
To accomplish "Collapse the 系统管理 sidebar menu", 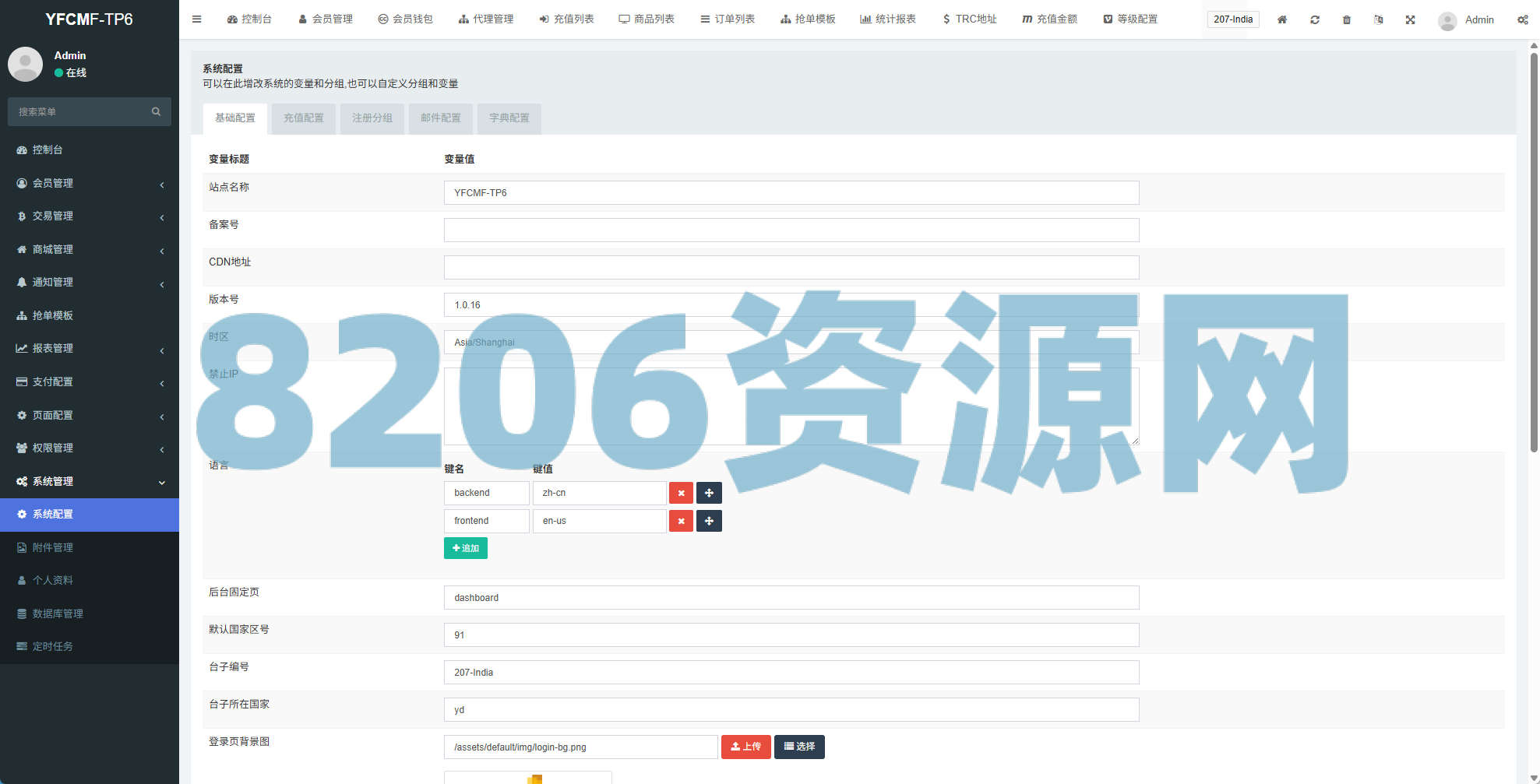I will tap(90, 481).
